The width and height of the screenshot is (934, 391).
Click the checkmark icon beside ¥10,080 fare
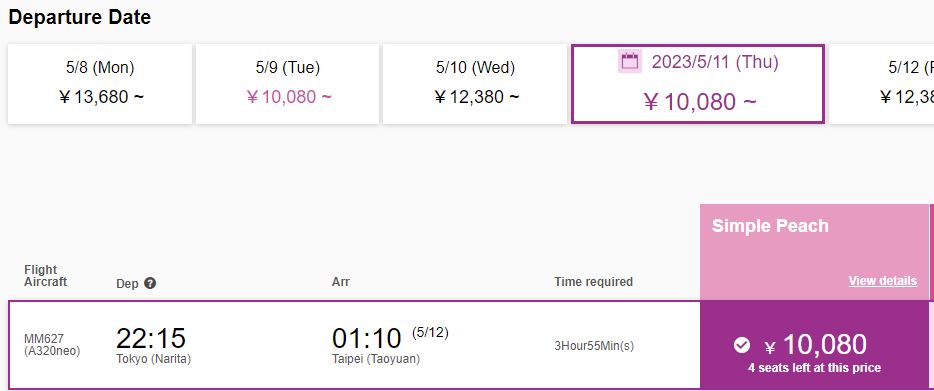[x=742, y=345]
